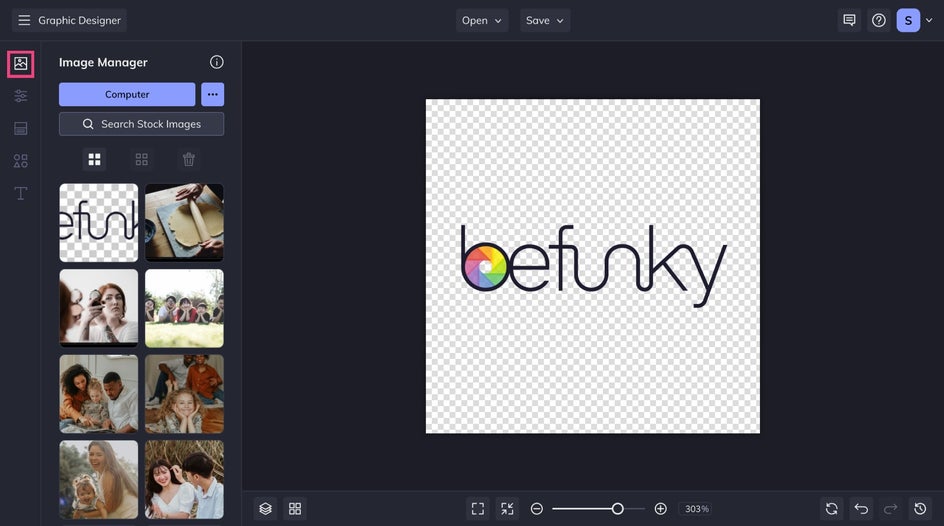Open the feedback comment icon
This screenshot has width=944, height=526.
point(849,20)
